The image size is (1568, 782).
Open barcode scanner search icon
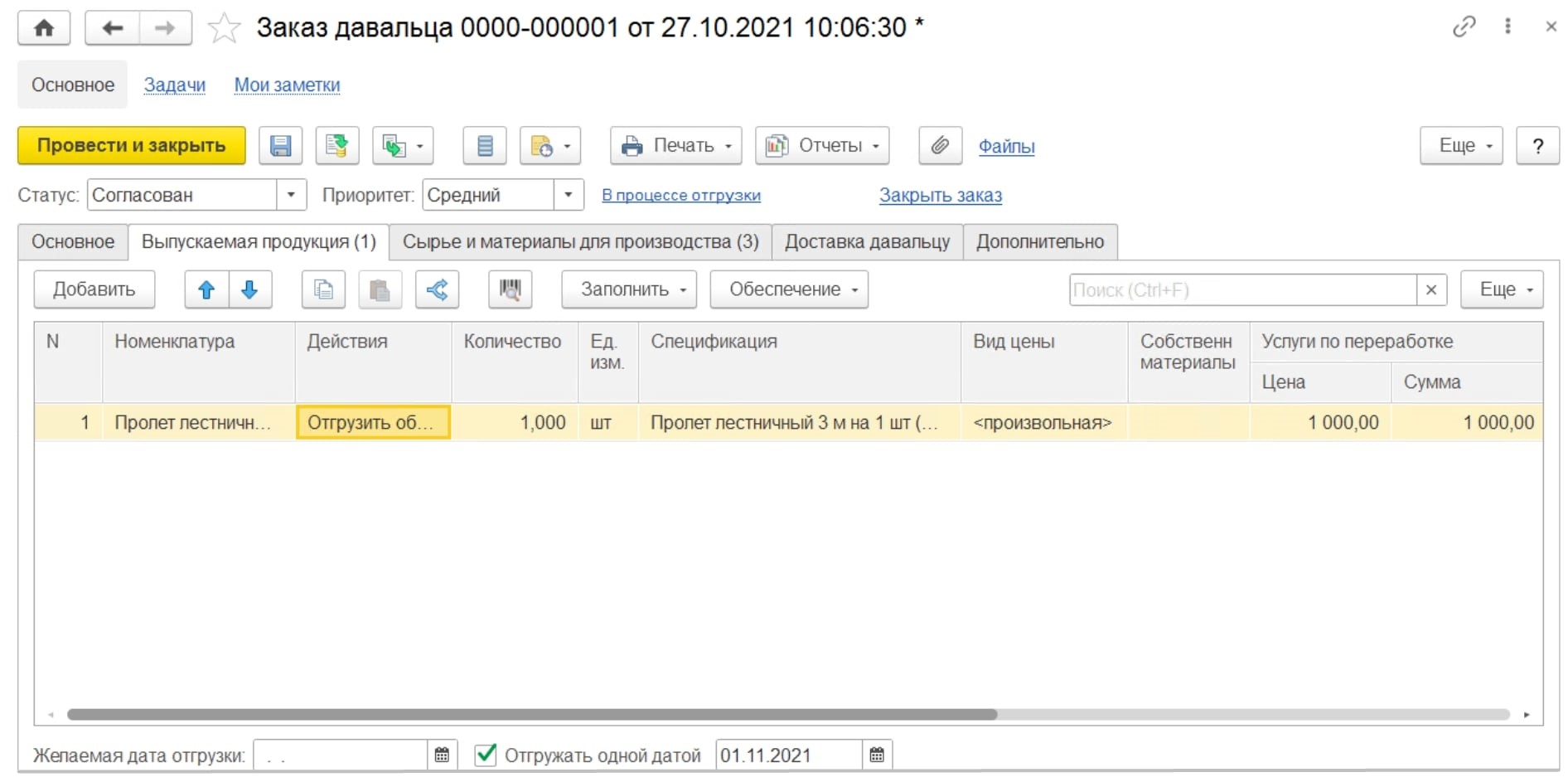510,289
